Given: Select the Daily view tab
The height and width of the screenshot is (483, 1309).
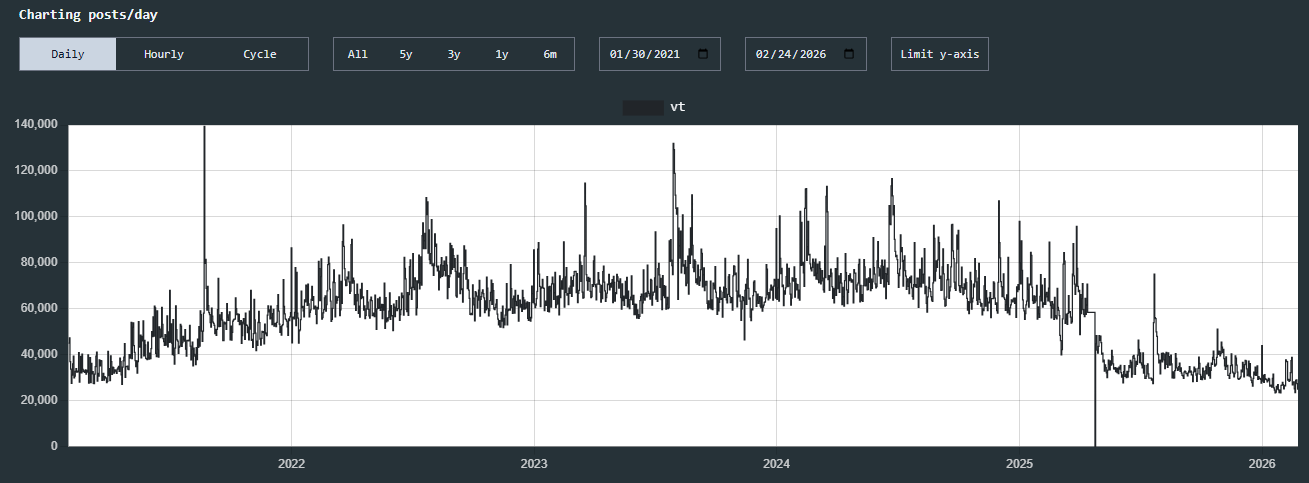Looking at the screenshot, I should point(68,54).
